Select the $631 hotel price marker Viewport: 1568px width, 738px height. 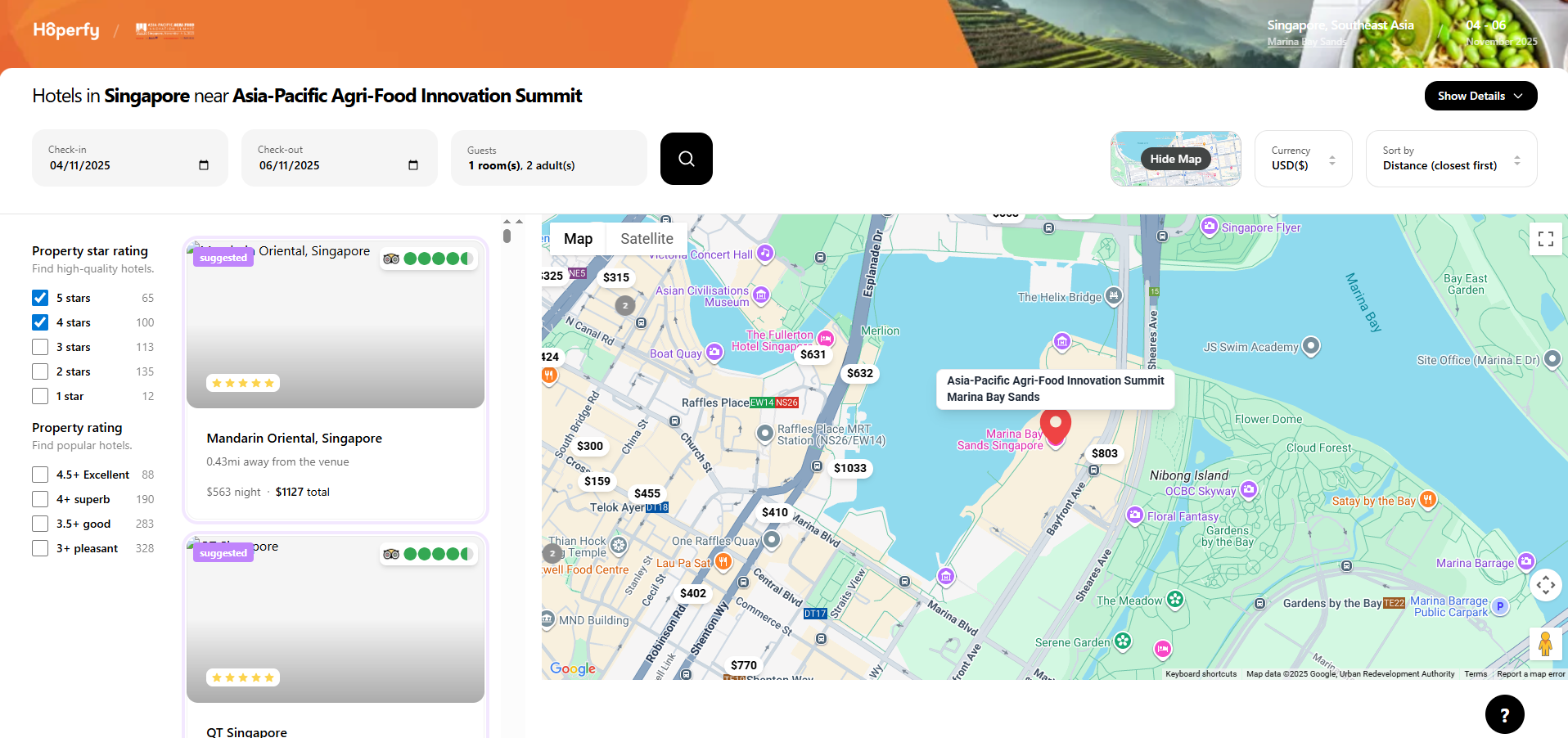813,354
